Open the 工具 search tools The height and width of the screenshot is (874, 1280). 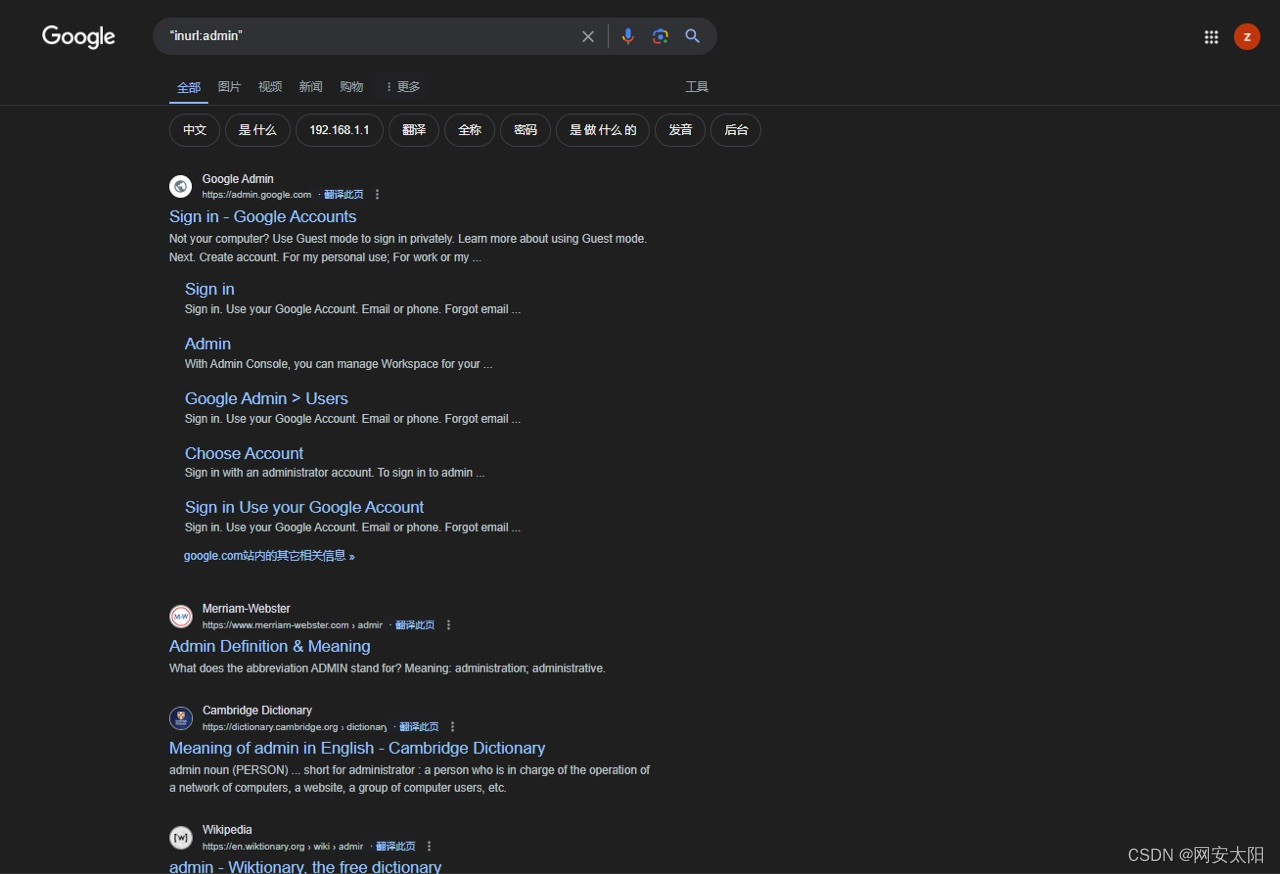pos(697,87)
